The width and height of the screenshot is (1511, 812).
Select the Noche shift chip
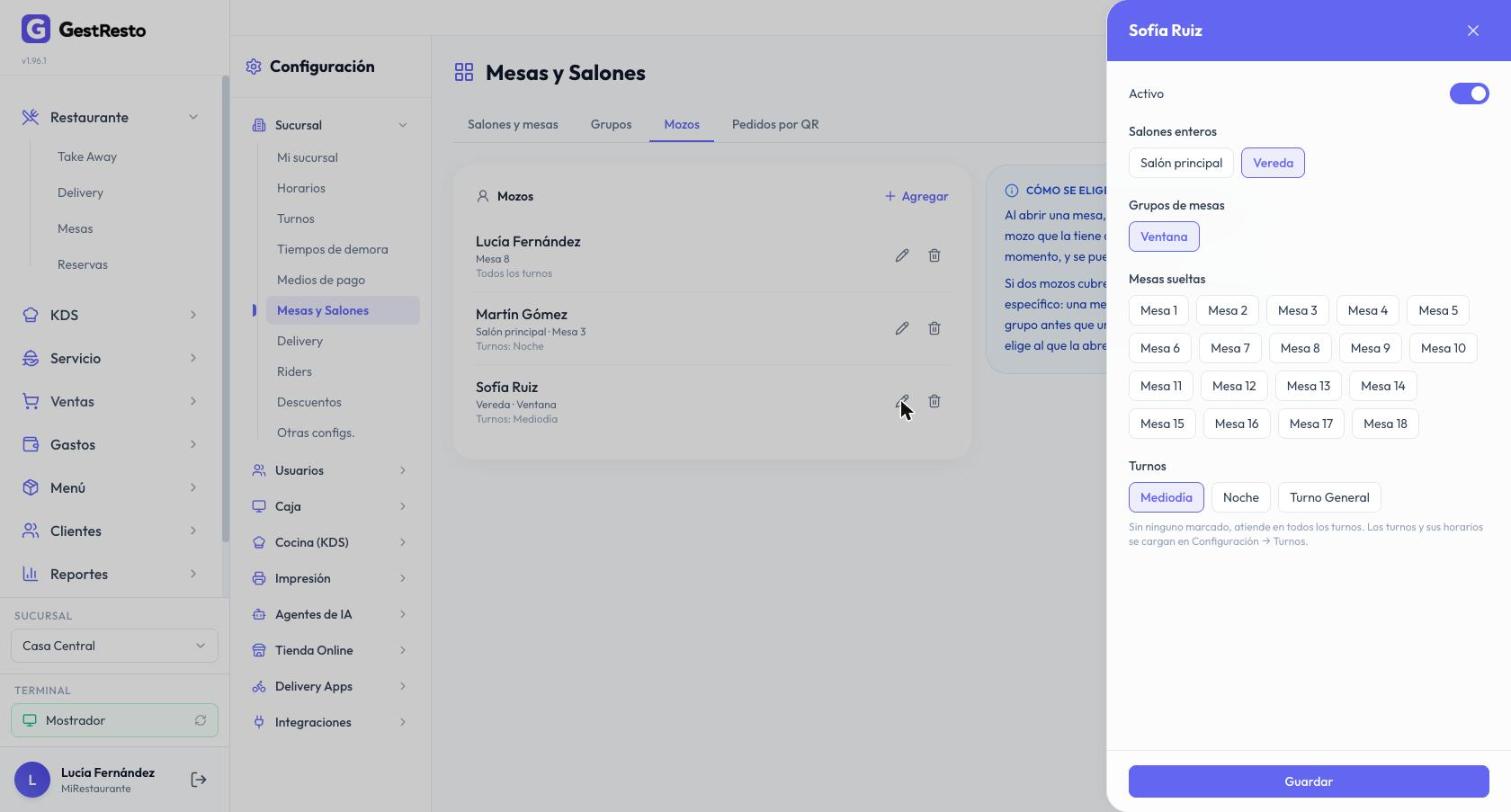[1241, 498]
